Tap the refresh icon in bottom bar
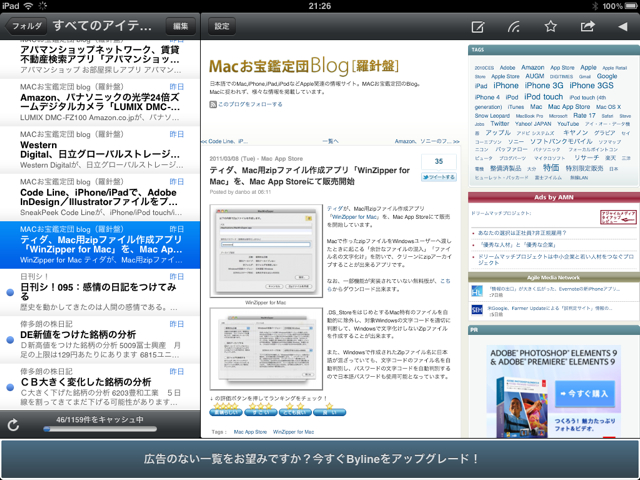The image size is (640, 480). (x=13, y=425)
